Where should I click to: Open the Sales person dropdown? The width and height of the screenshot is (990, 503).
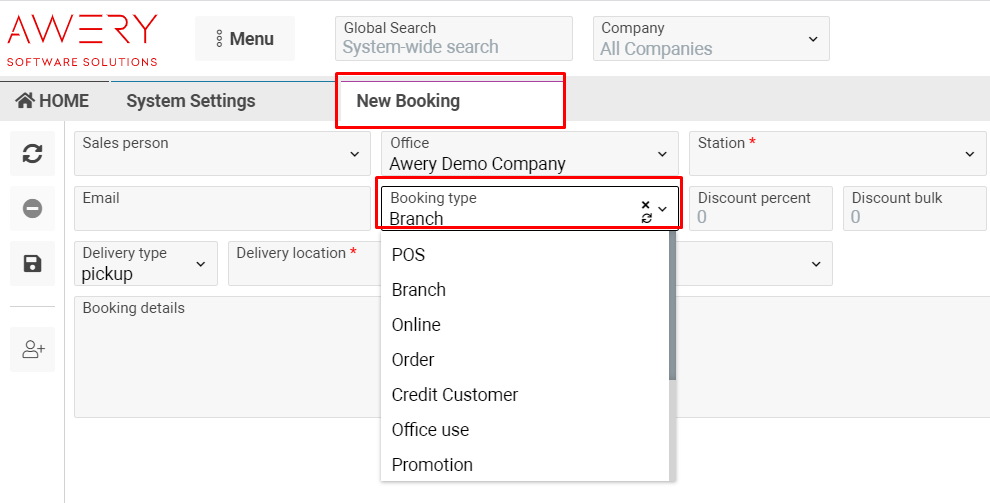(x=221, y=153)
